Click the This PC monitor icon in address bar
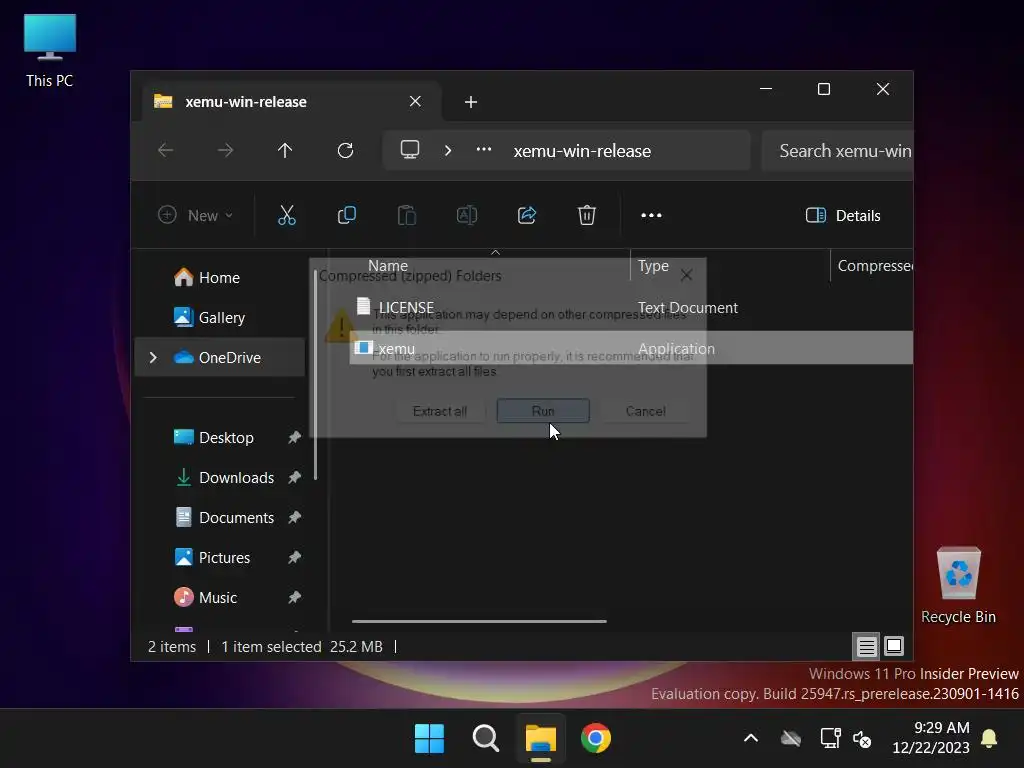The image size is (1024, 768). [410, 150]
